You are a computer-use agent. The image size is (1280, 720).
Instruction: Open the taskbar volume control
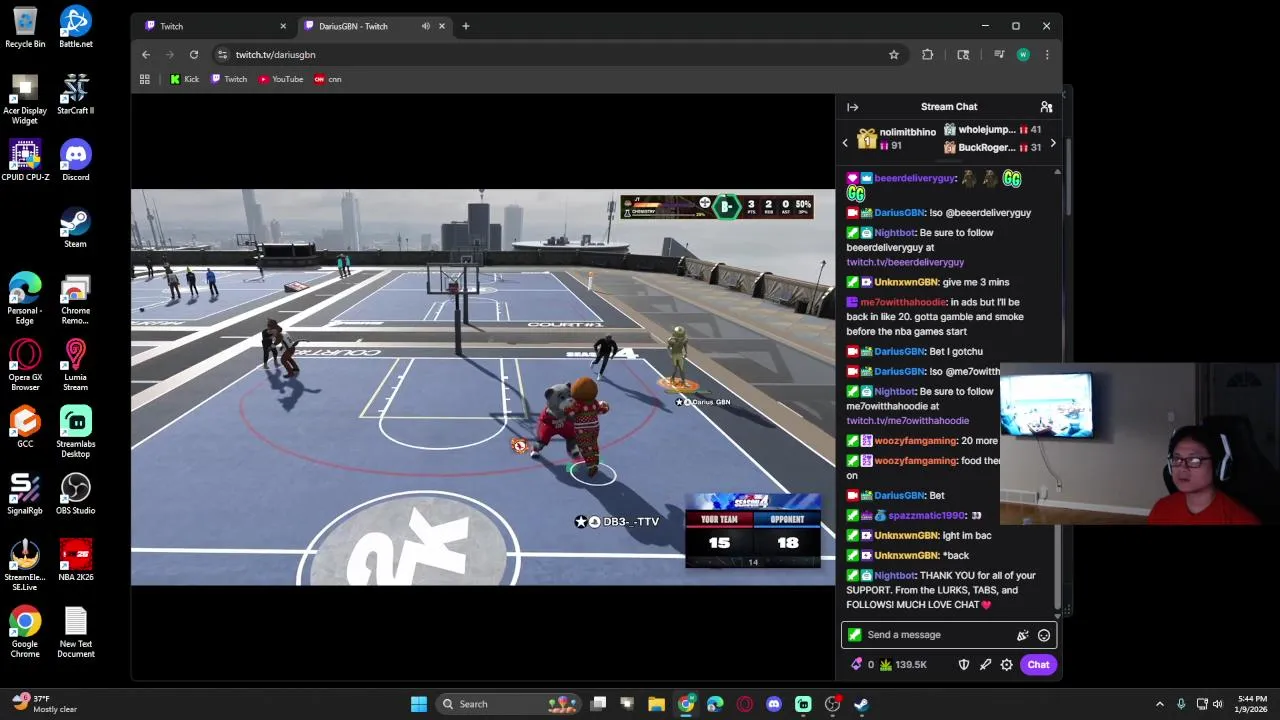coord(1218,704)
